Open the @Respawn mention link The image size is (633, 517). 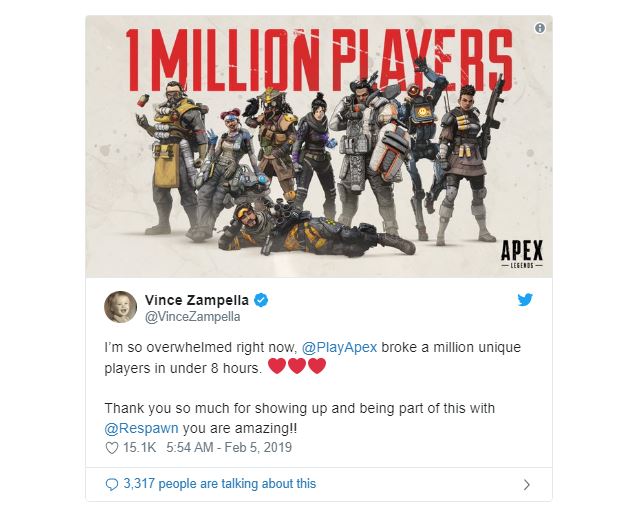141,428
